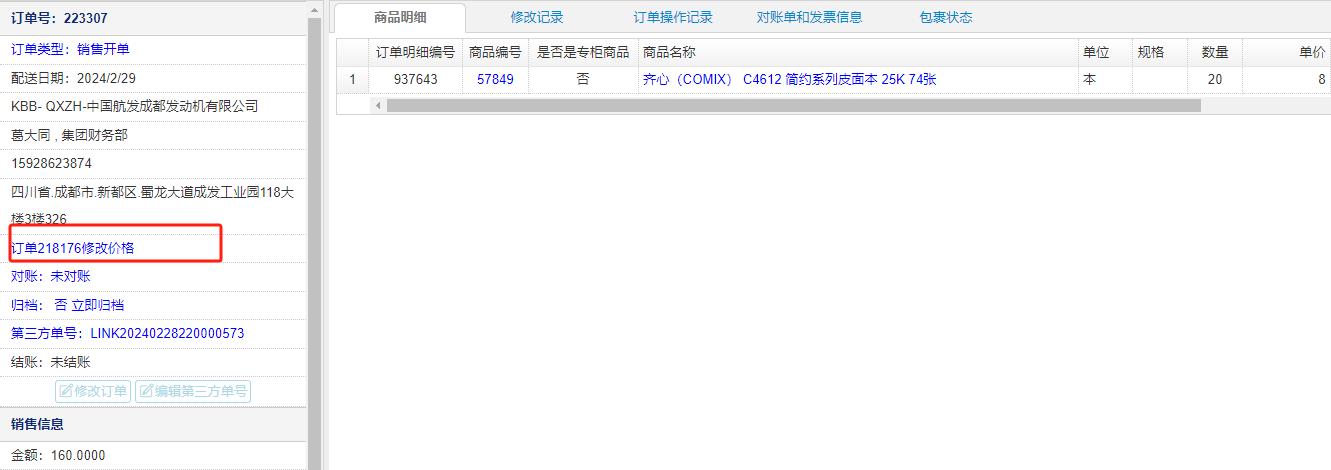Click the horizontal scrollbar left arrow
The height and width of the screenshot is (470, 1331).
click(x=378, y=105)
